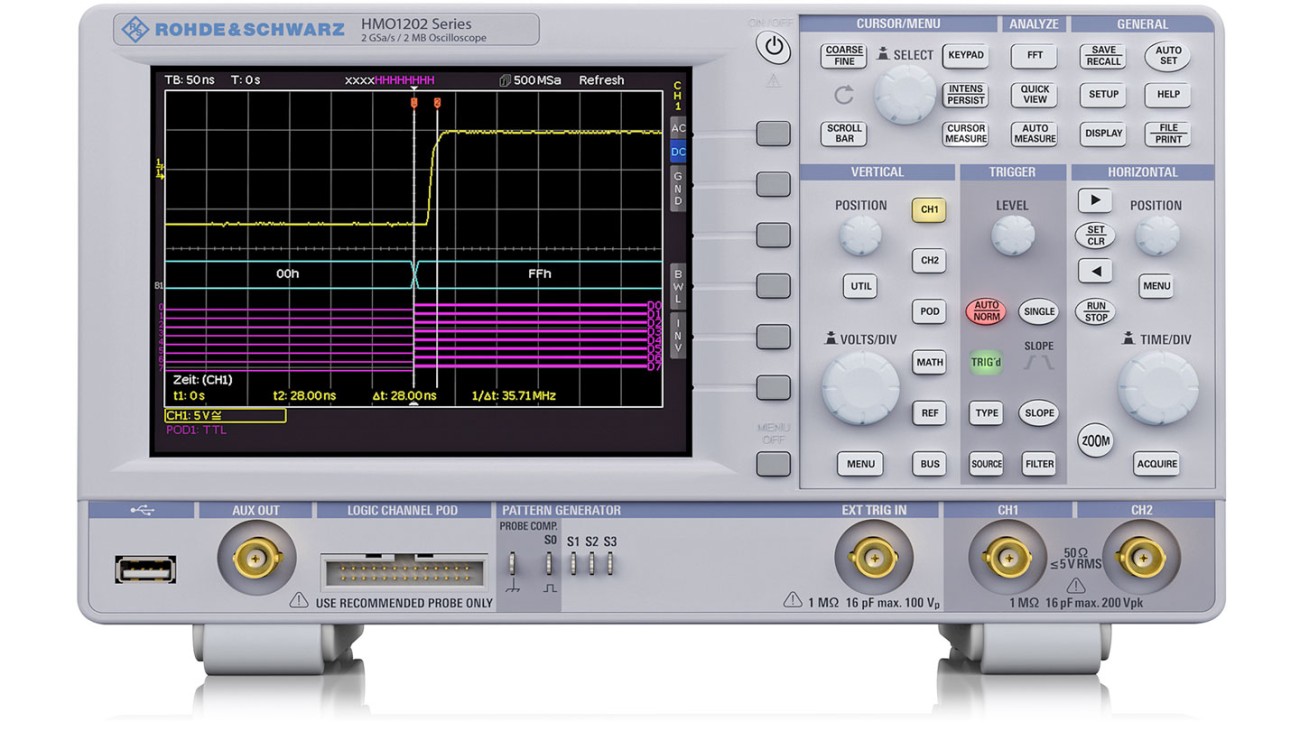Open trigger FILTER menu

point(1039,464)
